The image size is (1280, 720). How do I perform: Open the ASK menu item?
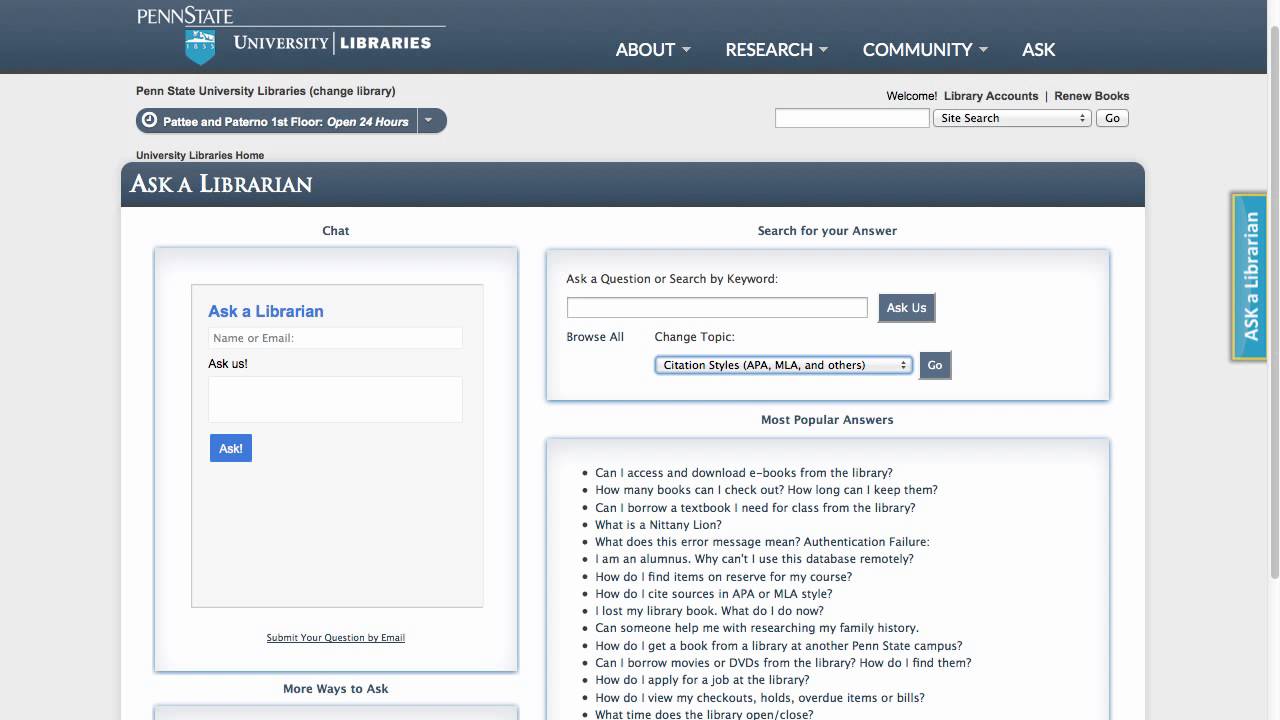click(1039, 49)
